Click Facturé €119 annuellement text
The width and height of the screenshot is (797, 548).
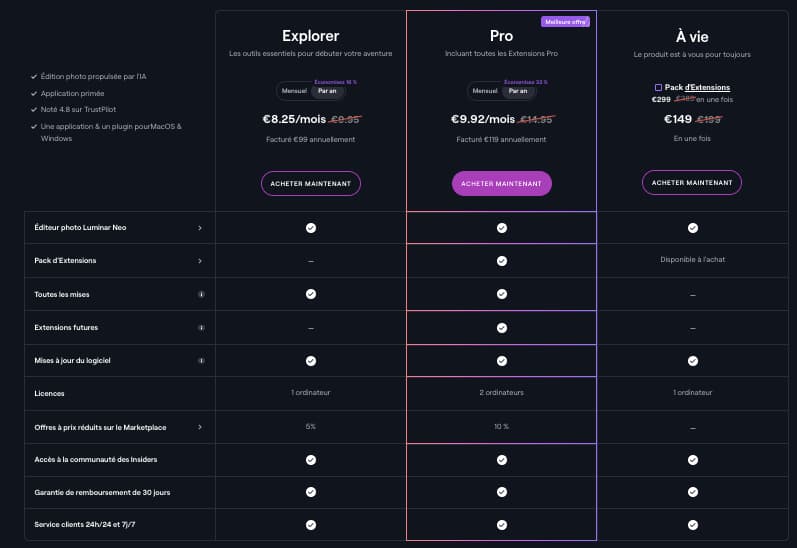[501, 139]
